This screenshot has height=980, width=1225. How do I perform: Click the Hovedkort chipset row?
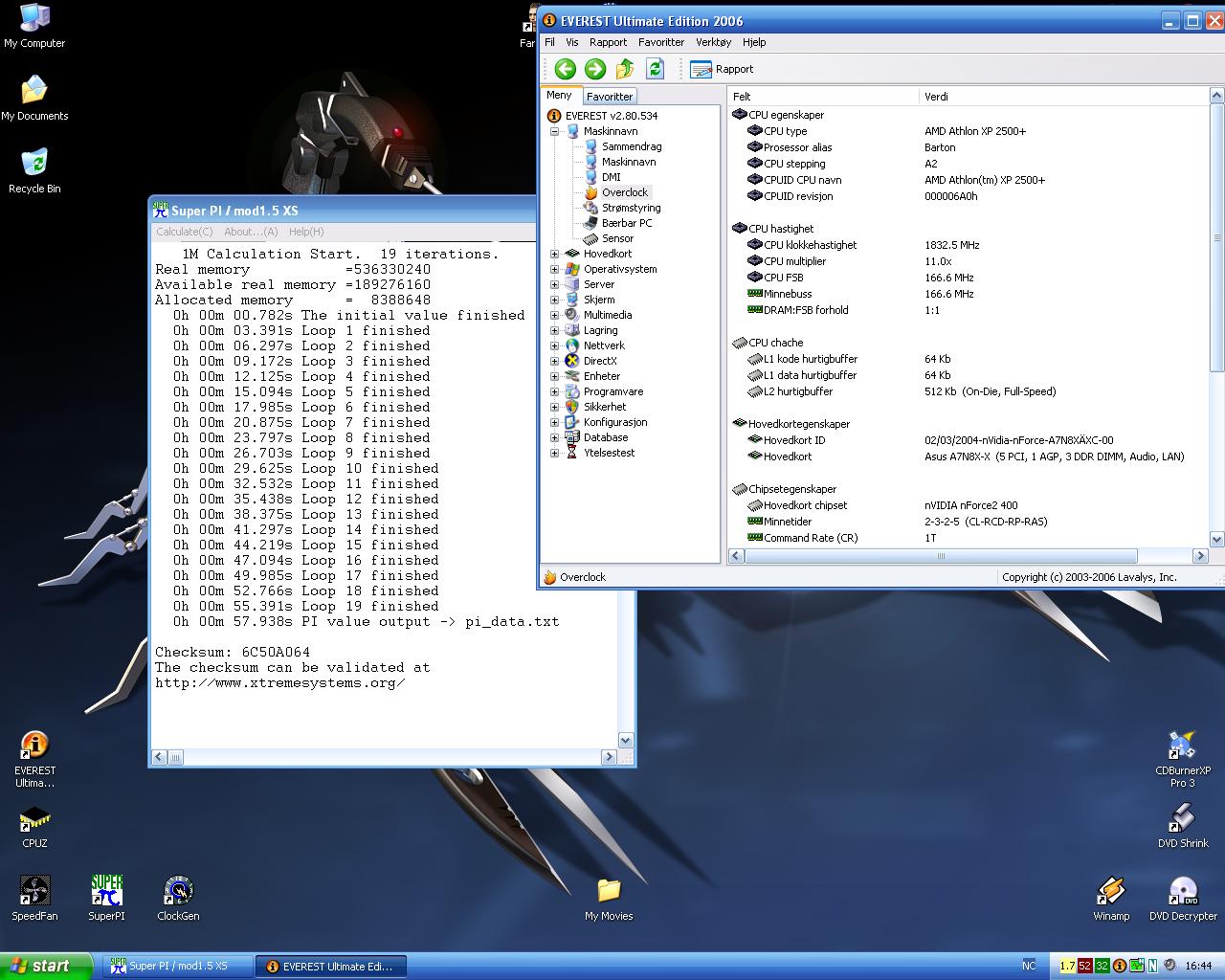(x=969, y=505)
